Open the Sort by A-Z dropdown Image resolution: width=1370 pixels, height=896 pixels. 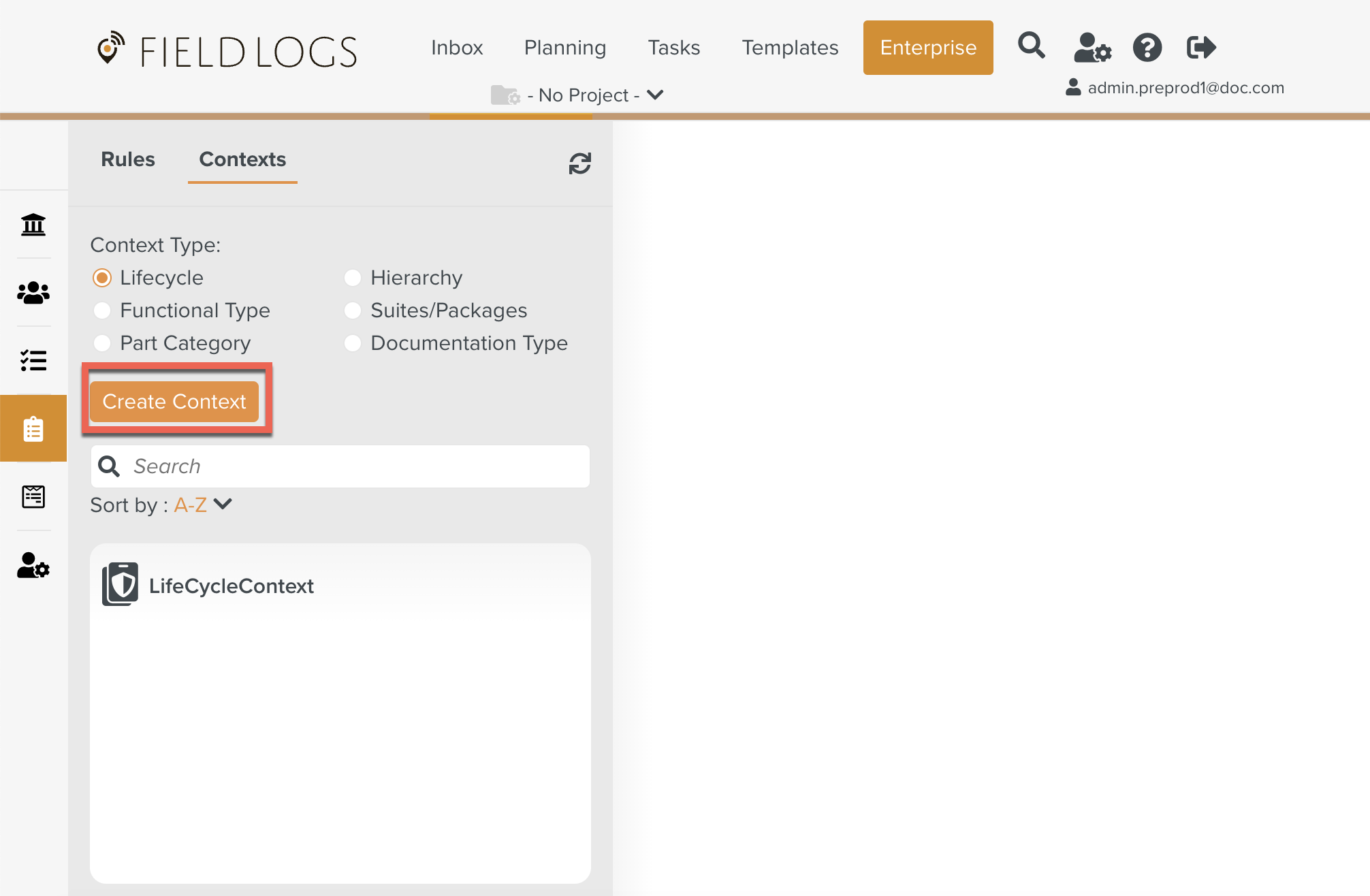tap(204, 505)
